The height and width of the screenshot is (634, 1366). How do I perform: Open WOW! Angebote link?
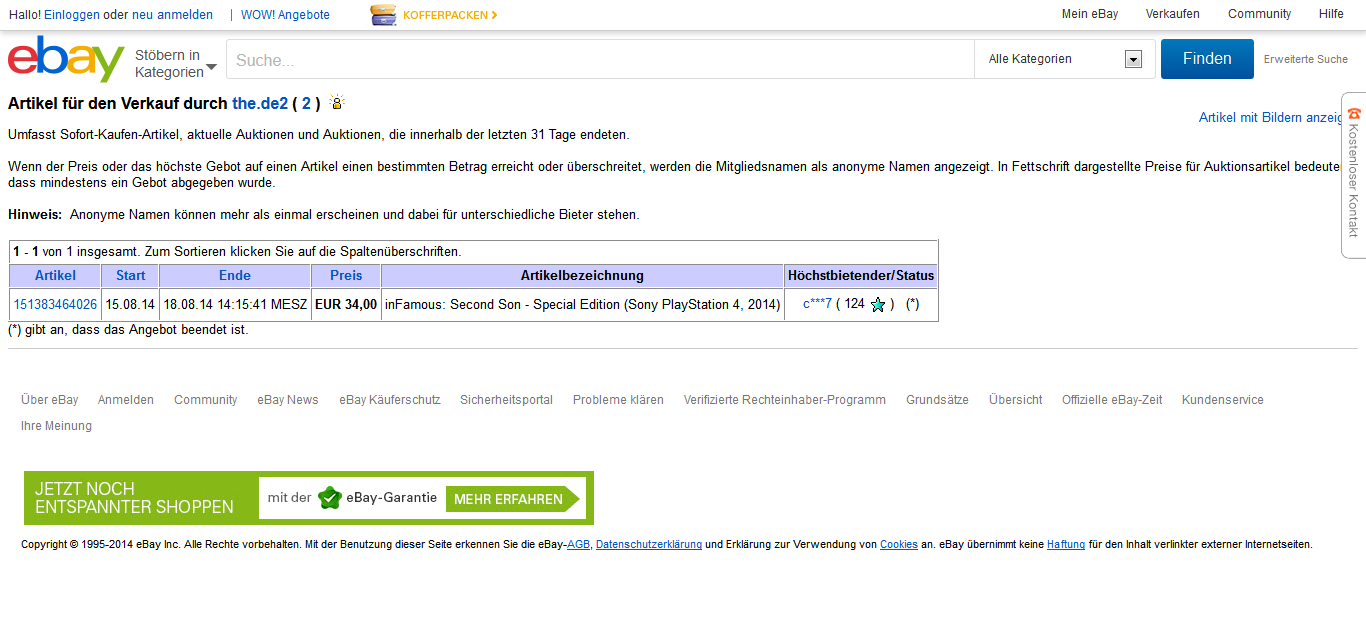[285, 15]
